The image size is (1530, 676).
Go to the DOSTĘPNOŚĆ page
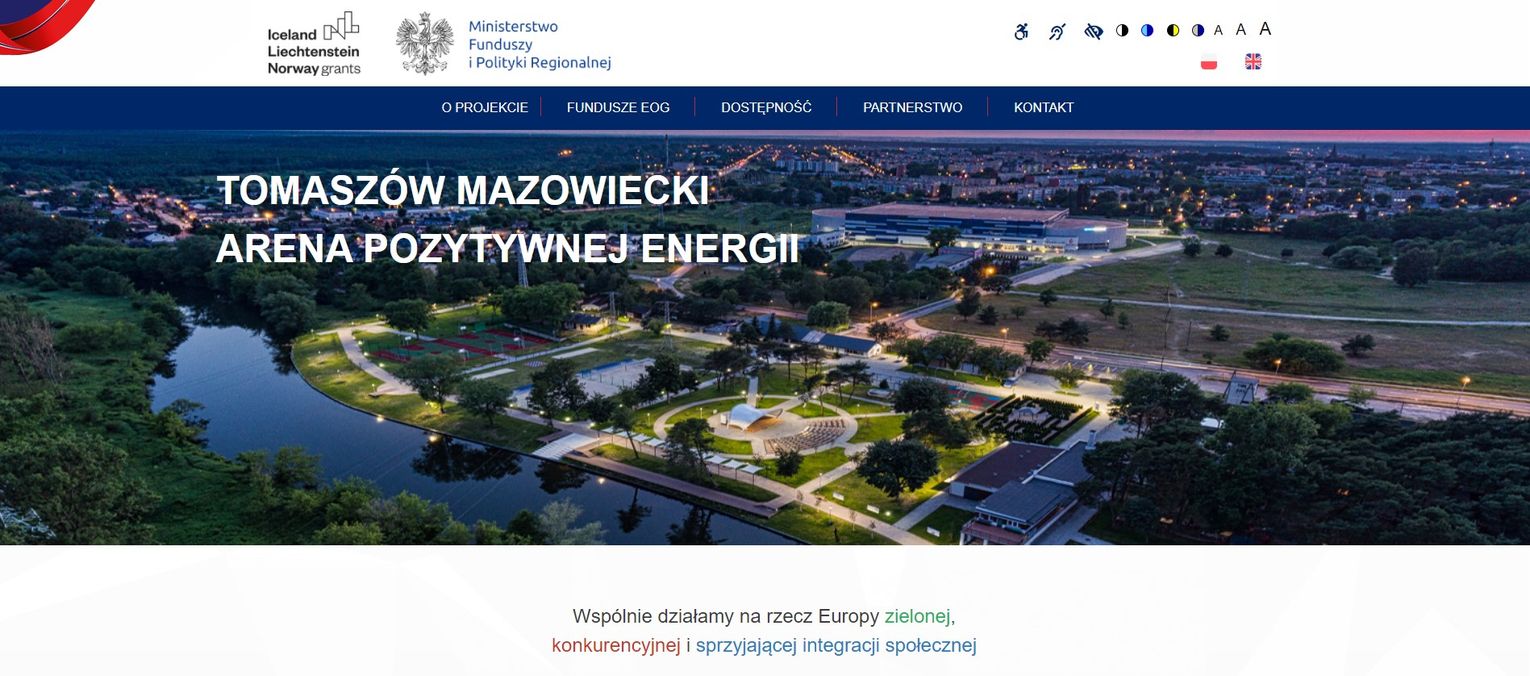pyautogui.click(x=766, y=108)
